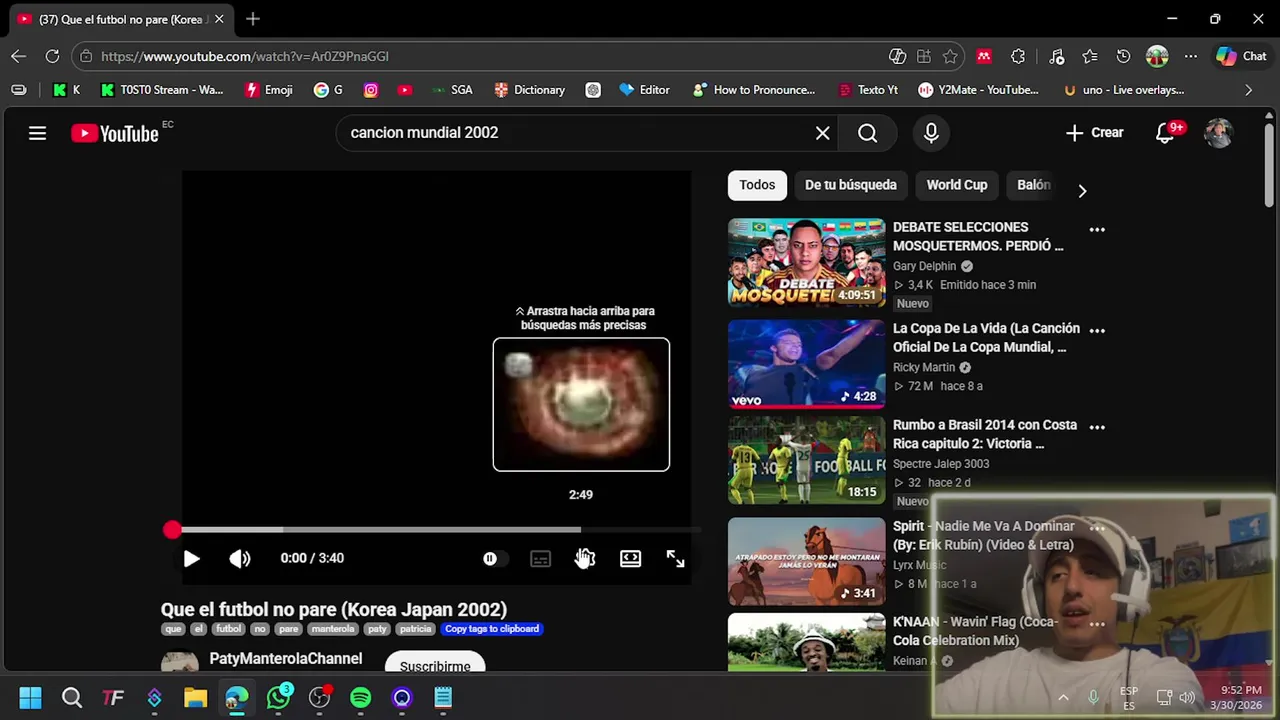Show more bookmarks with chevron
Viewport: 1280px width, 720px height.
[1248, 90]
